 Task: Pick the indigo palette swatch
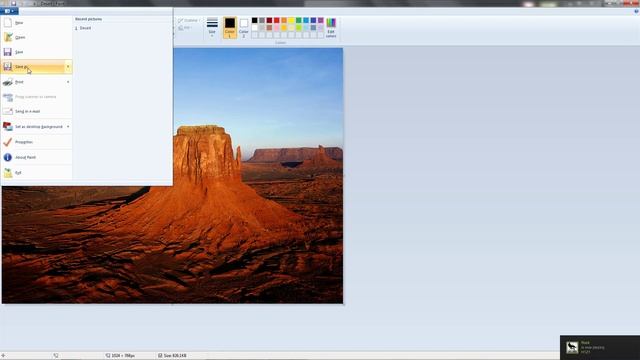[313, 20]
